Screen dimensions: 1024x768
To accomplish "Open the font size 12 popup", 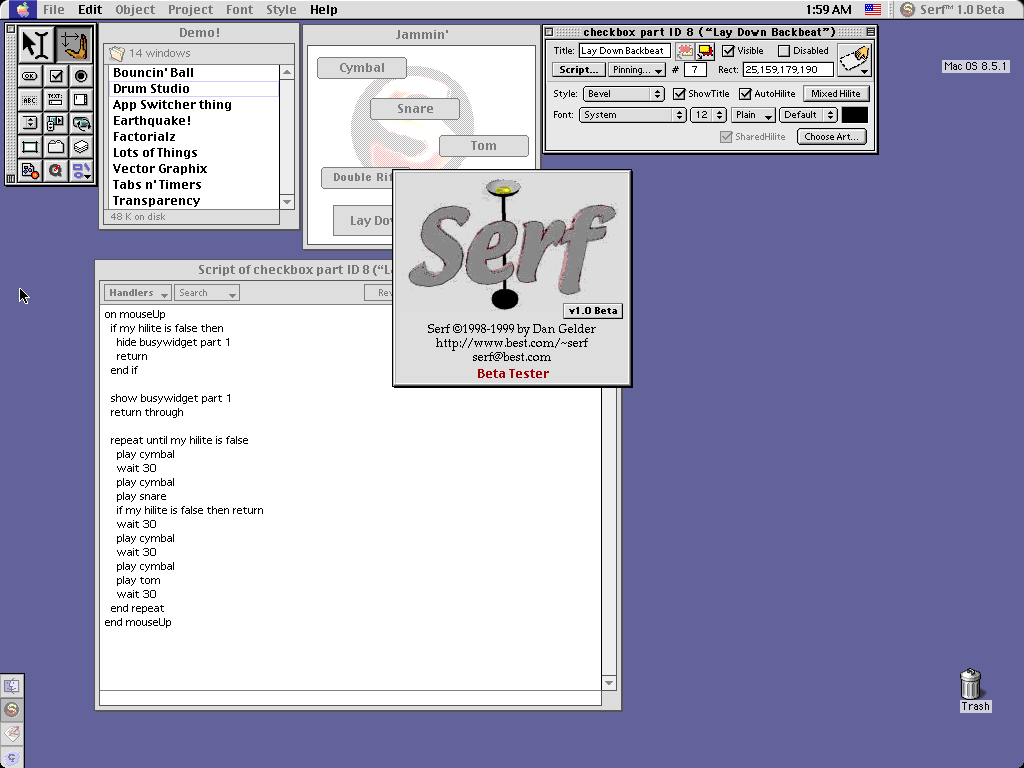I will [709, 115].
